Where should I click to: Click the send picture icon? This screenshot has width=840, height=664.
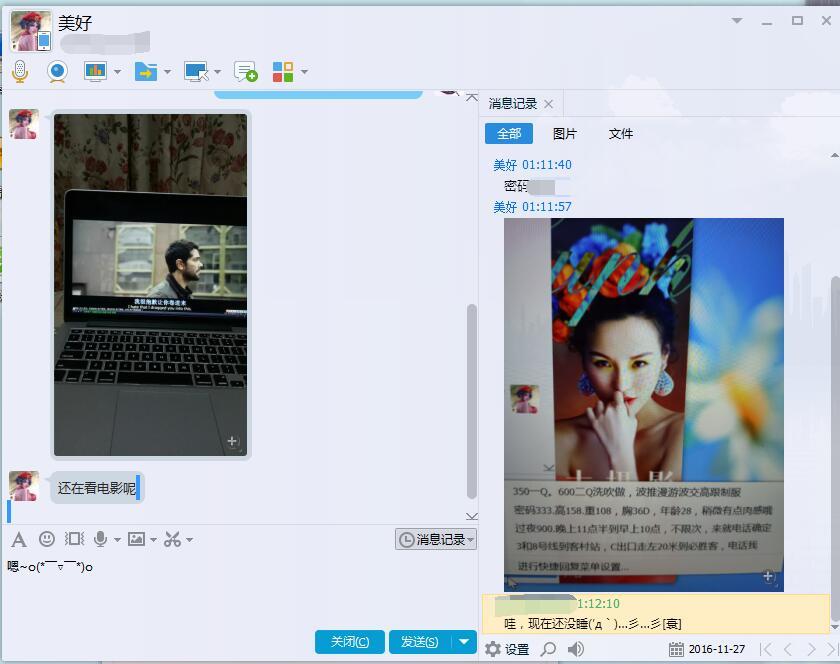pyautogui.click(x=136, y=539)
